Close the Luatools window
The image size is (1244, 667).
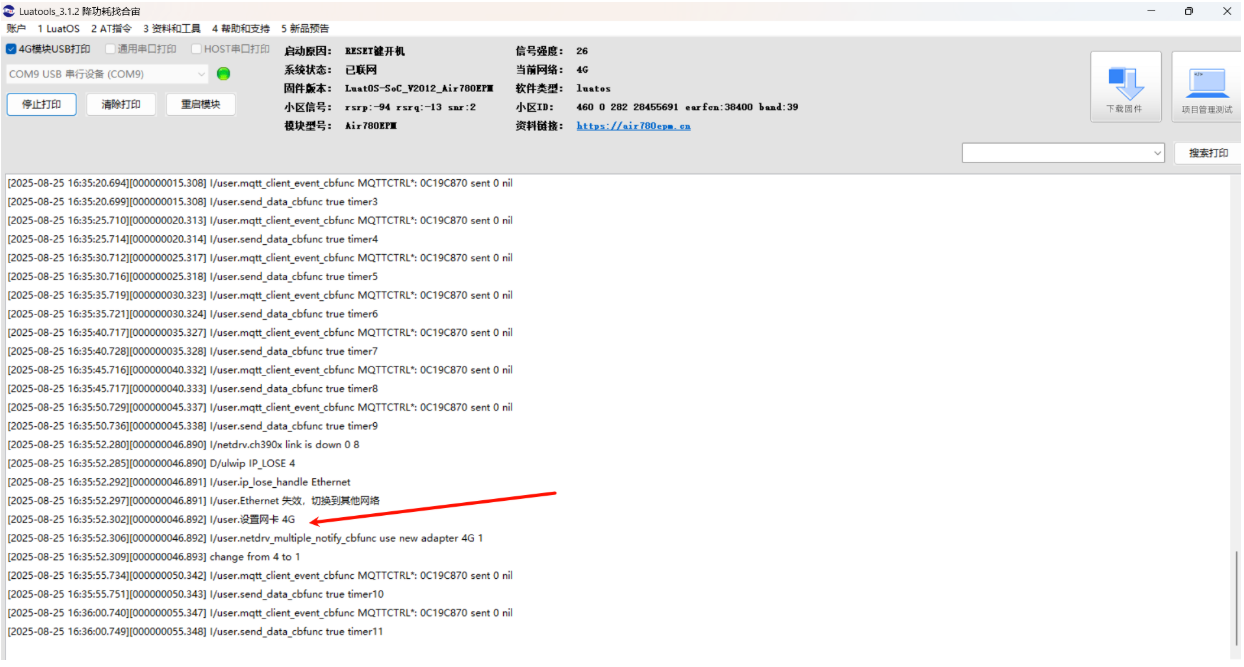coord(1226,11)
